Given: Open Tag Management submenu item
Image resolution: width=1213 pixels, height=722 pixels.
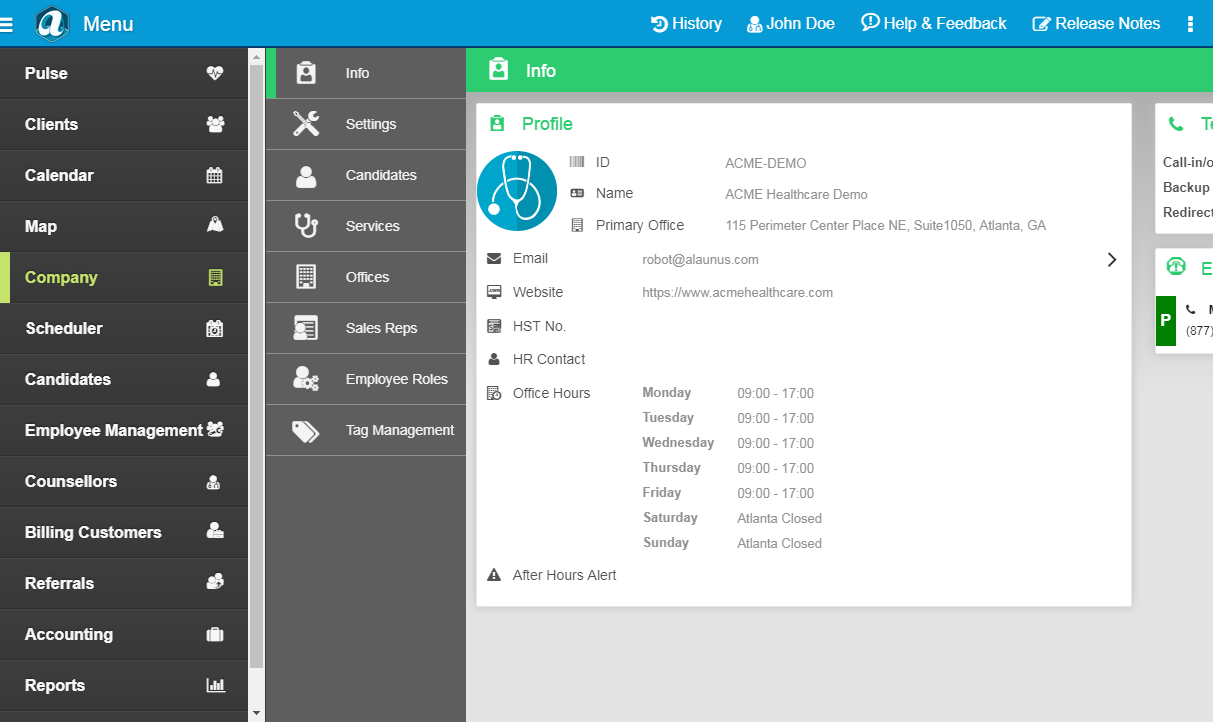Looking at the screenshot, I should [366, 430].
